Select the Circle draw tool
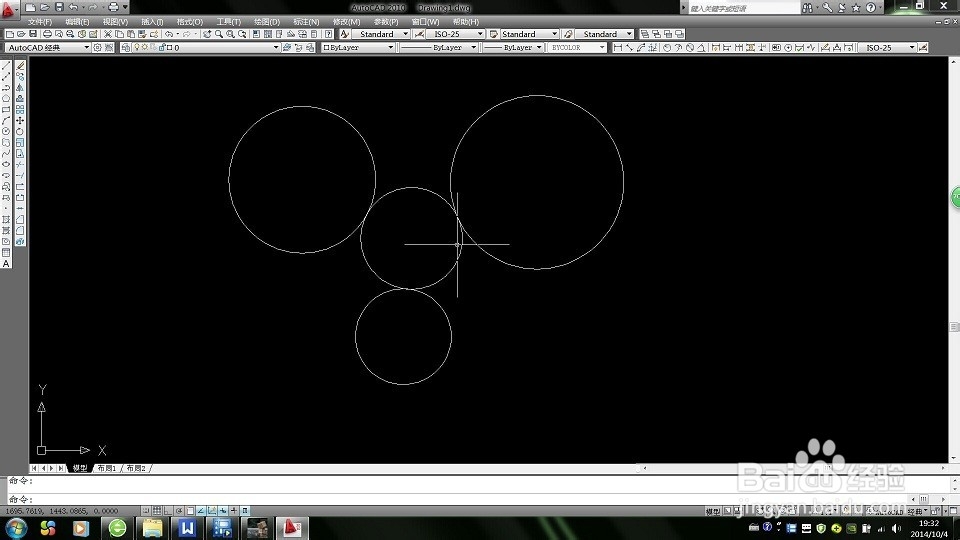The image size is (960, 540). coord(6,132)
